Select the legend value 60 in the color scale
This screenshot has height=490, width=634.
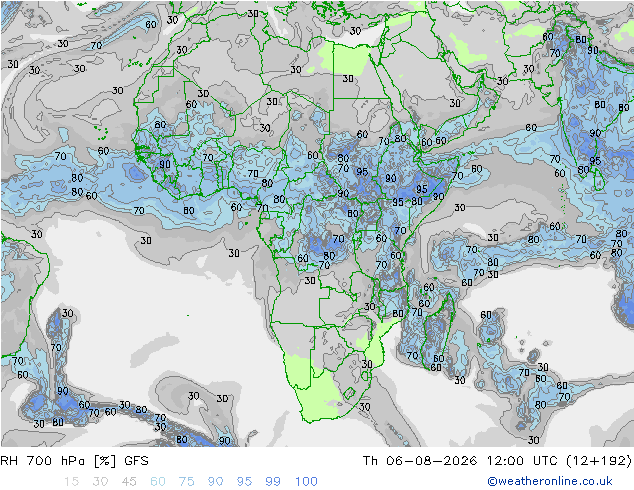click(158, 482)
